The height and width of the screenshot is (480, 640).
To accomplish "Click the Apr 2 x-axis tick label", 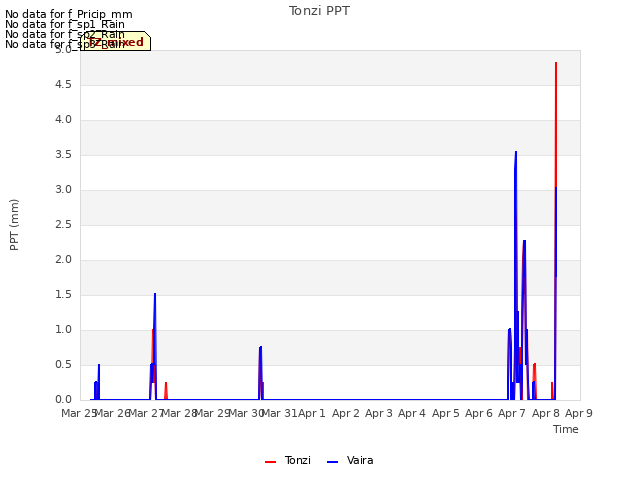I will click(x=346, y=413).
